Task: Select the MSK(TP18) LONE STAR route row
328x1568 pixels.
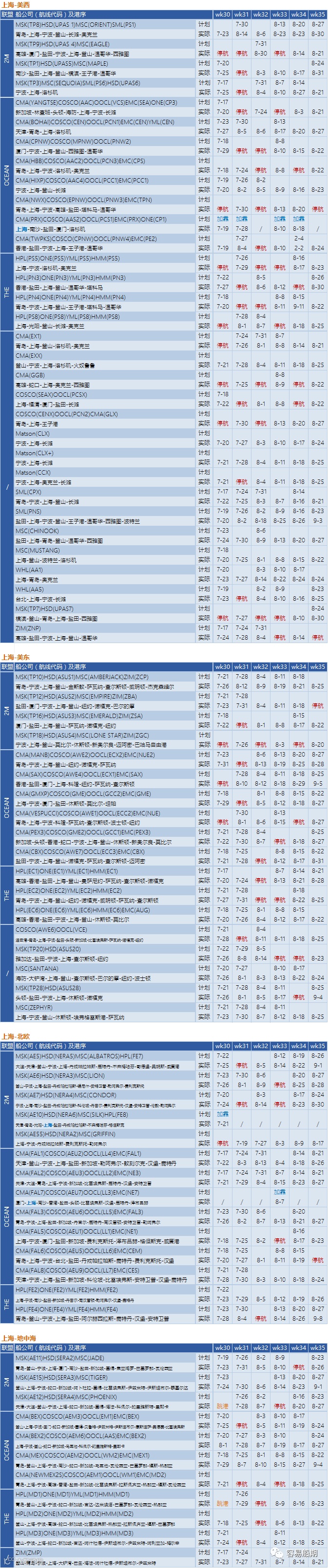Action: [x=82, y=735]
